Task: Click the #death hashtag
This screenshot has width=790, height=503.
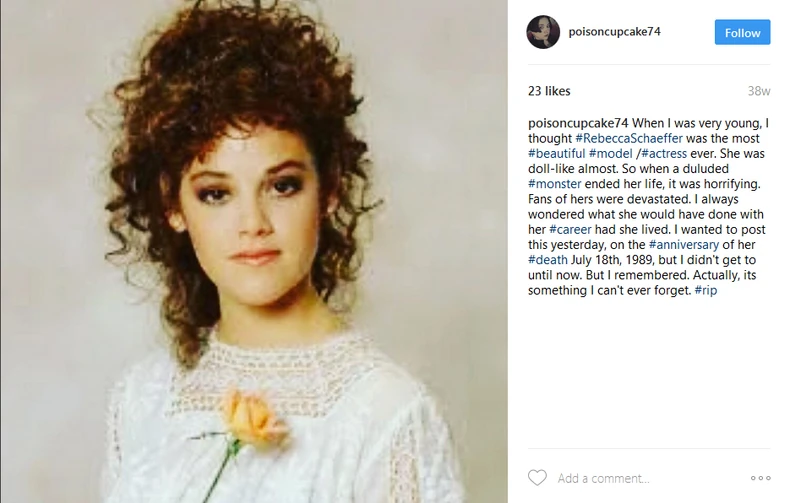Action: click(x=548, y=260)
